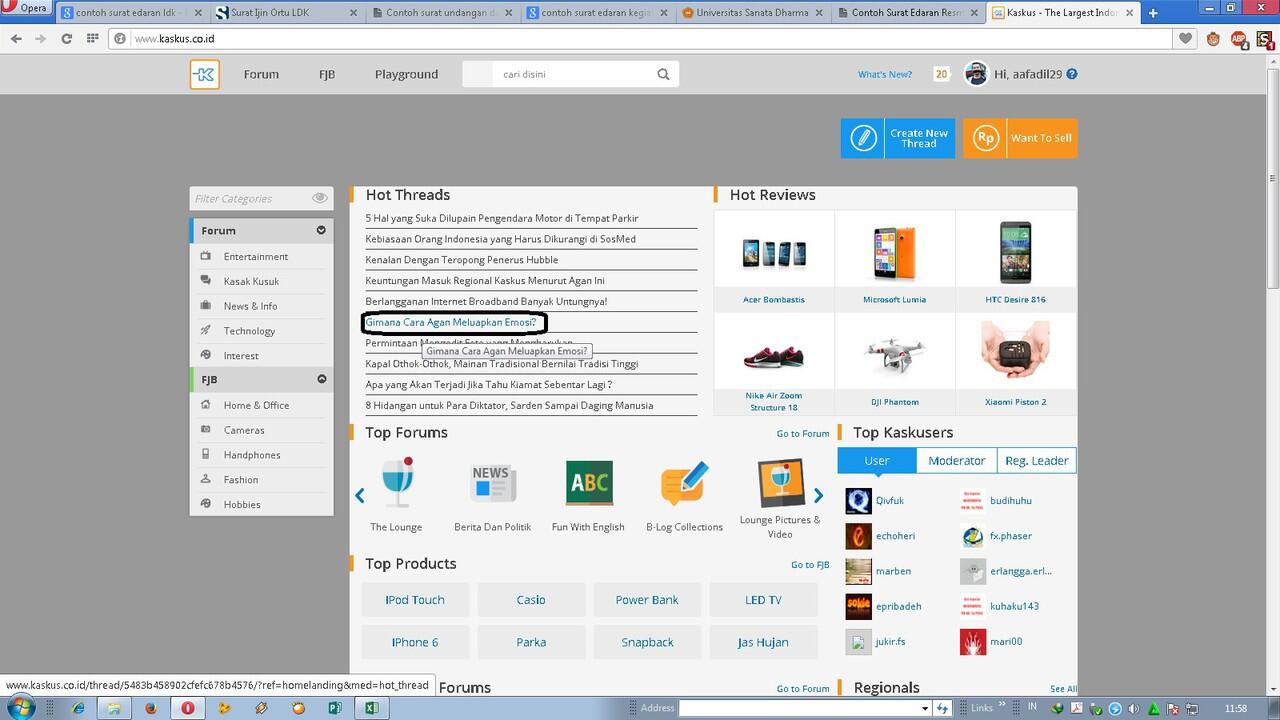Click the pencil icon on Create New Thread
Screen dimensions: 1280x720
click(x=863, y=138)
